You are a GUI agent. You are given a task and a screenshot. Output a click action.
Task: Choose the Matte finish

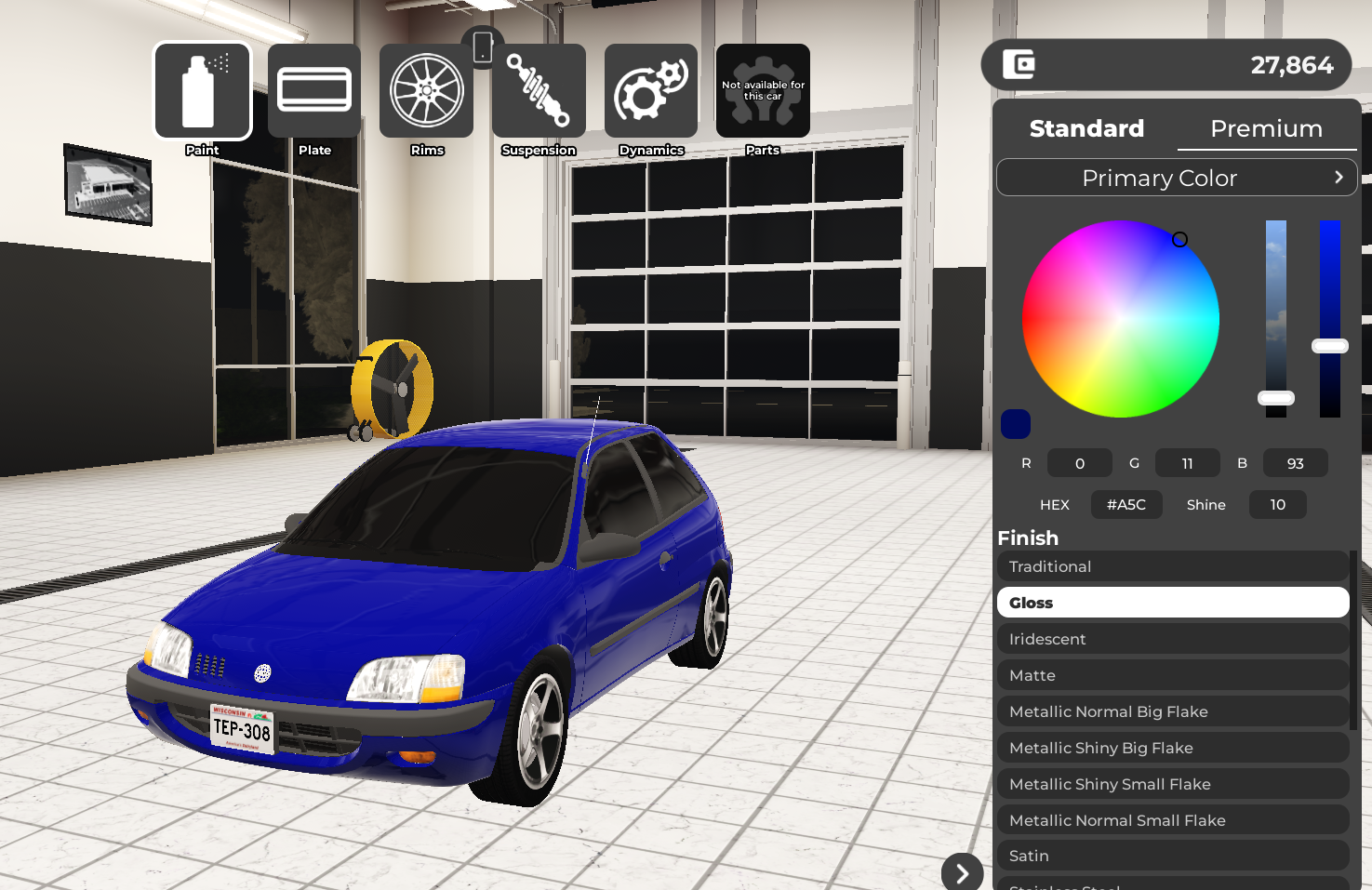1172,675
